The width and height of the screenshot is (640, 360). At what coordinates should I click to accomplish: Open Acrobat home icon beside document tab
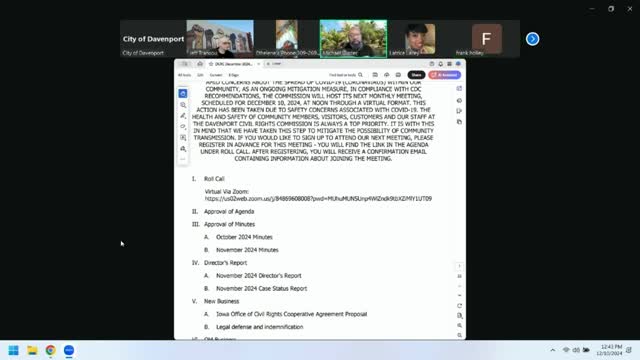(x=200, y=64)
